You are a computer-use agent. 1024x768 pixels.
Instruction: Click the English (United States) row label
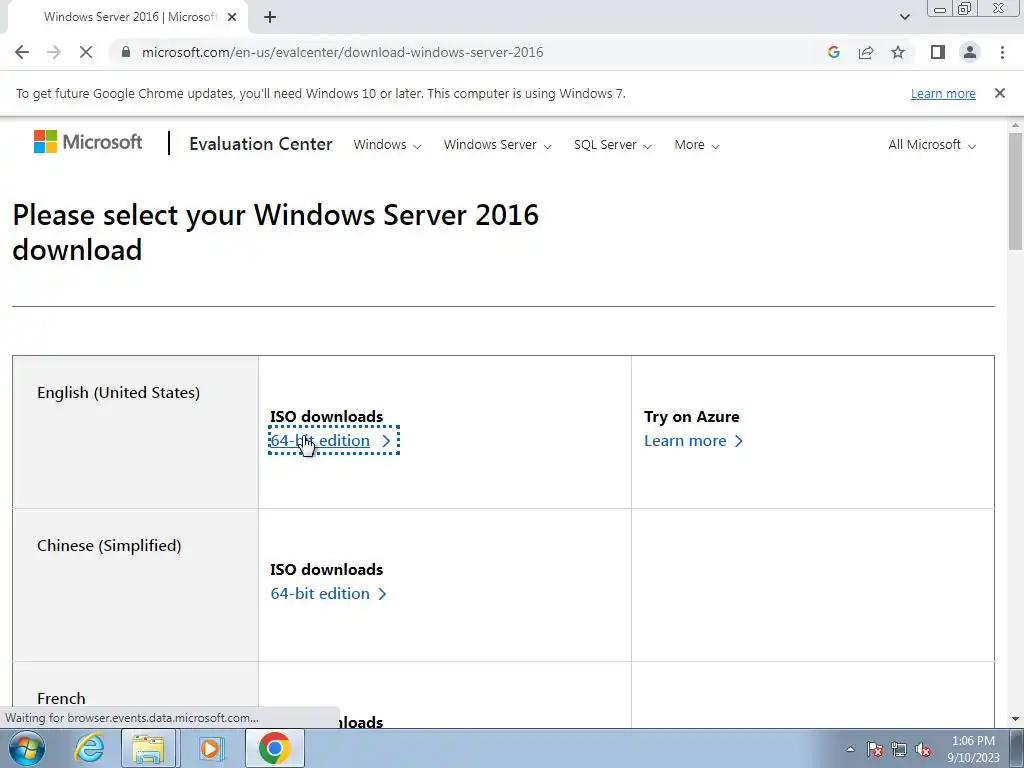[118, 392]
